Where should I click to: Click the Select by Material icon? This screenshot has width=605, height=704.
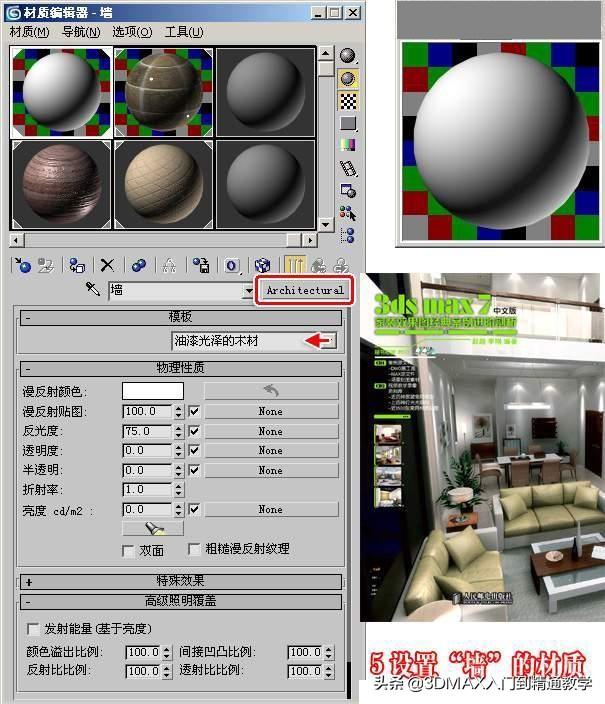348,212
